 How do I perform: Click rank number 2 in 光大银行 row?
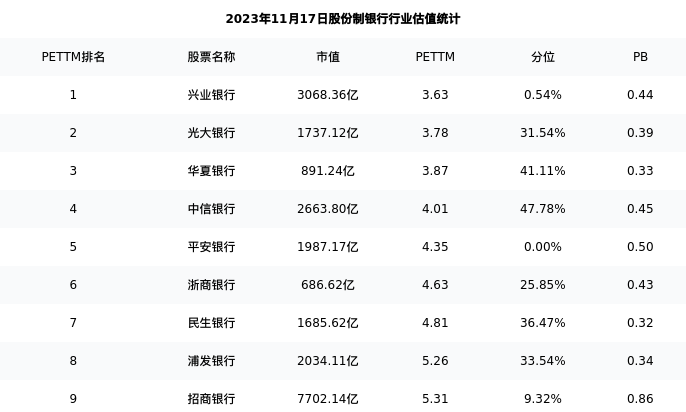(73, 133)
